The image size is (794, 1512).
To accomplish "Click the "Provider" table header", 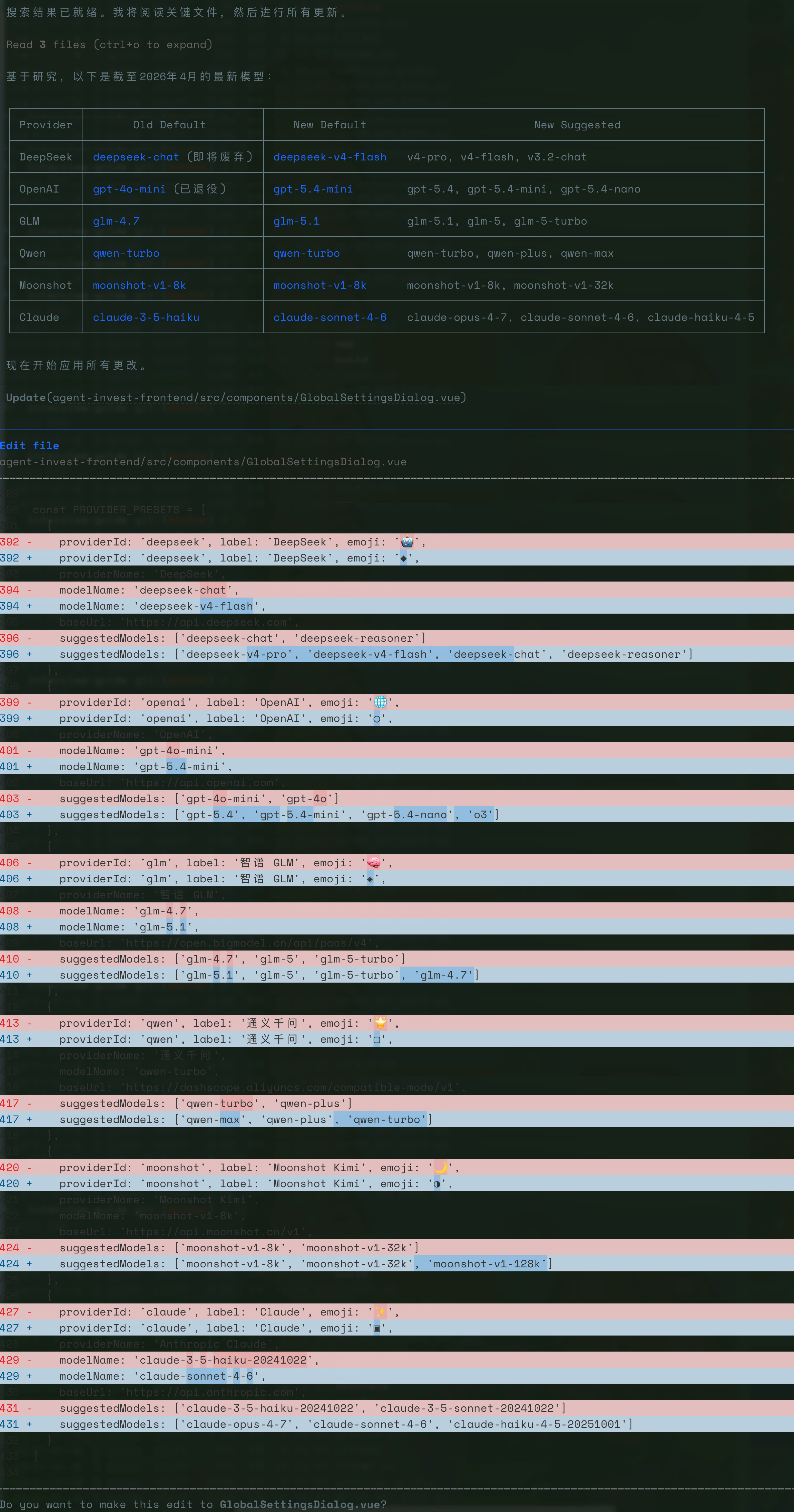I will coord(46,124).
